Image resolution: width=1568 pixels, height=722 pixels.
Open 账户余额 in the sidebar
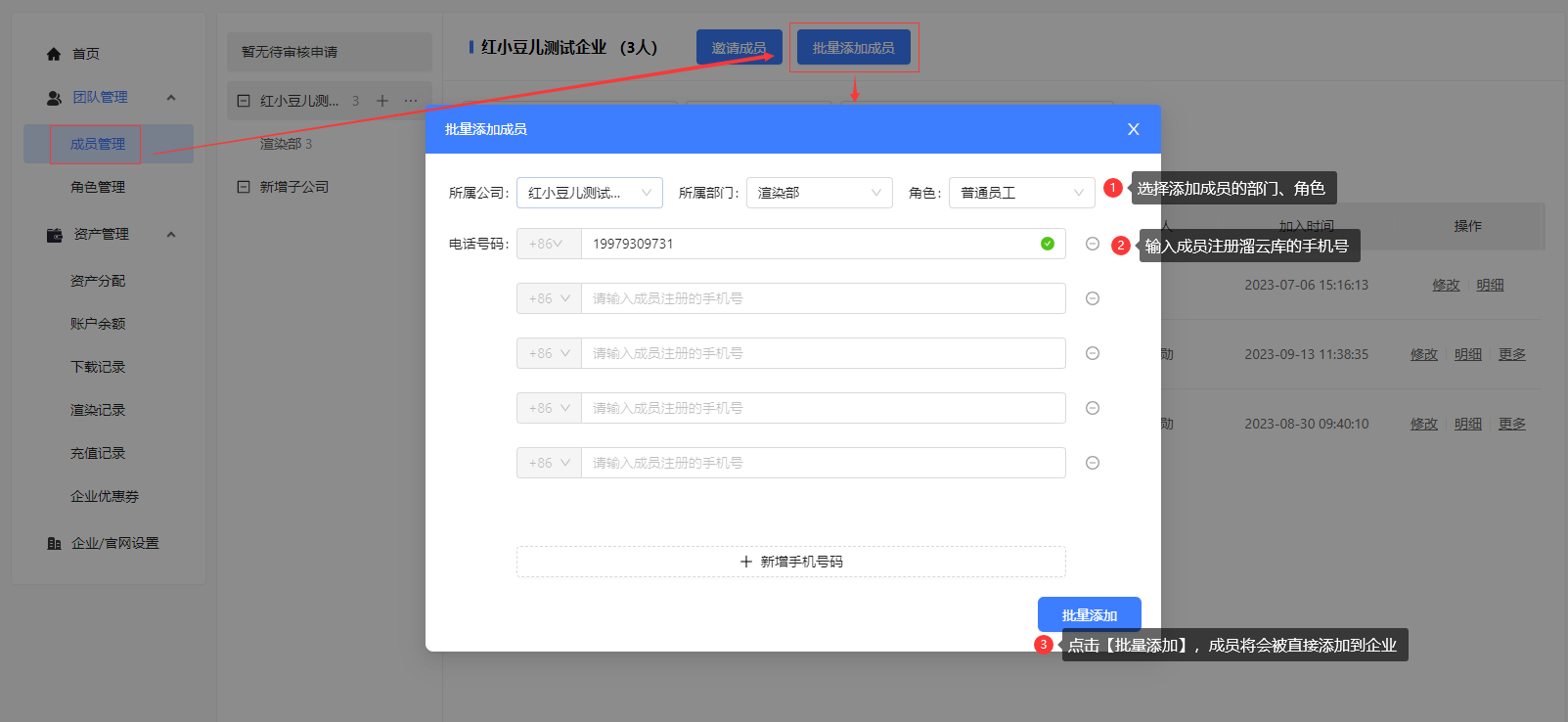click(x=98, y=324)
